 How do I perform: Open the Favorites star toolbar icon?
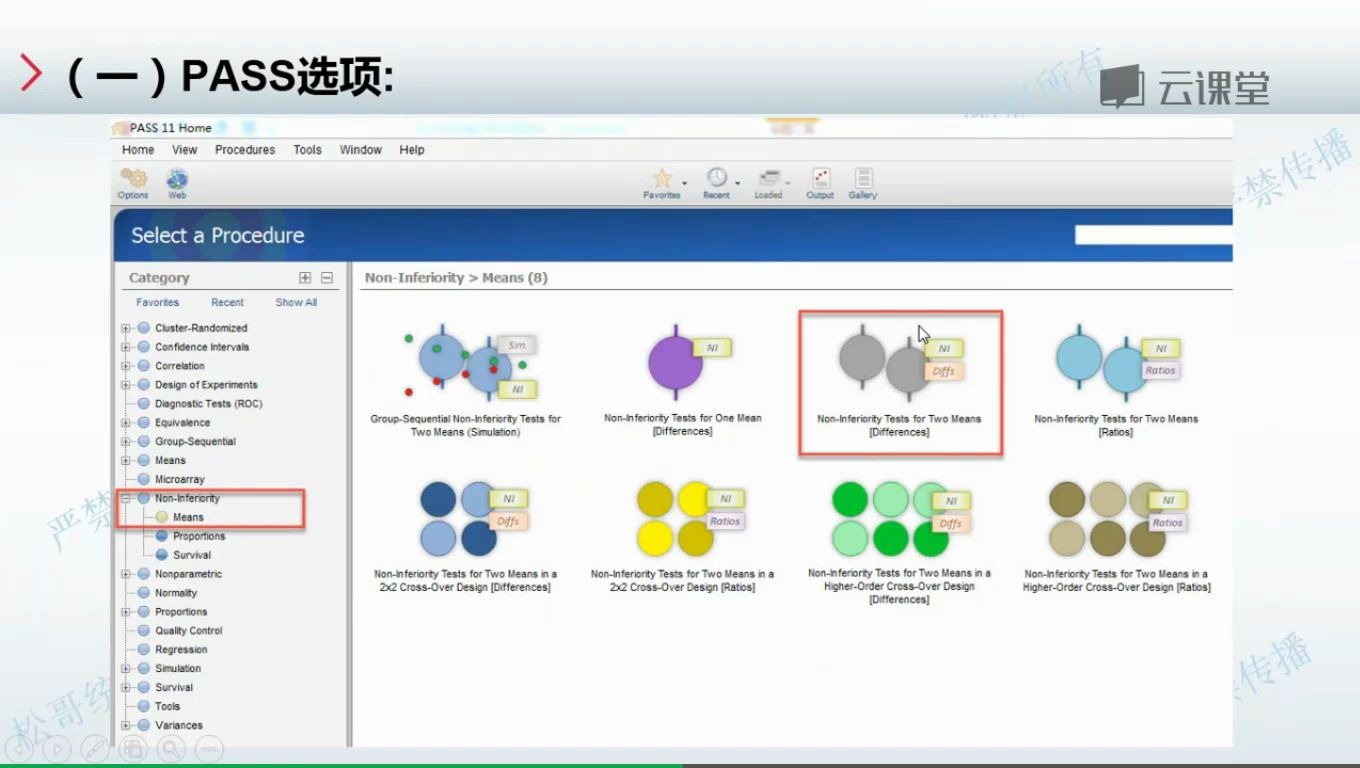point(662,183)
